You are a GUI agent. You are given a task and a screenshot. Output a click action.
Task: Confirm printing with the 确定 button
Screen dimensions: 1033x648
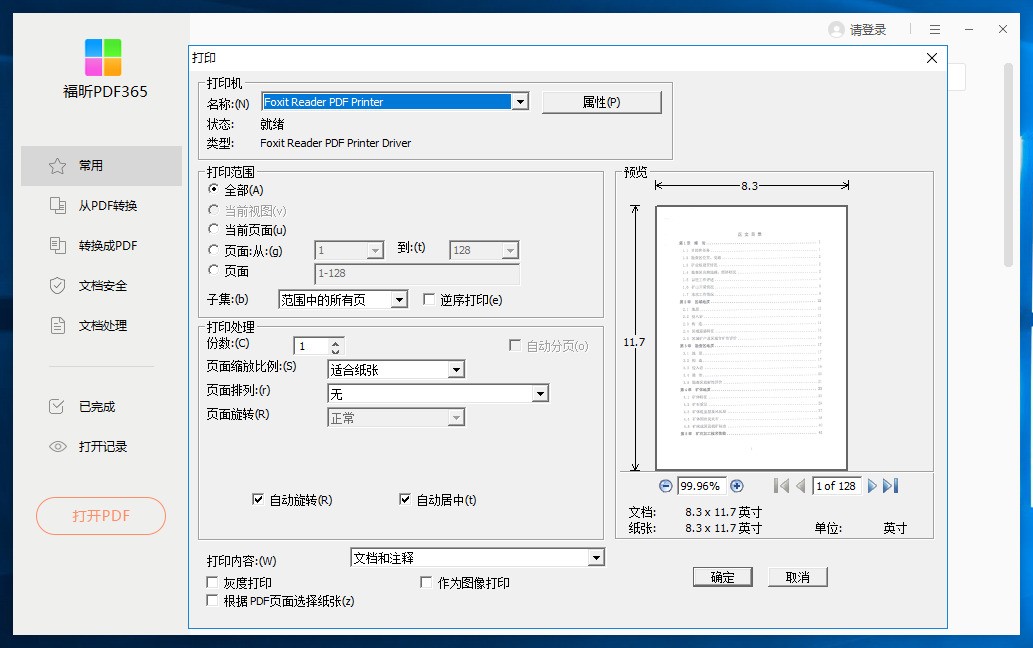point(722,577)
